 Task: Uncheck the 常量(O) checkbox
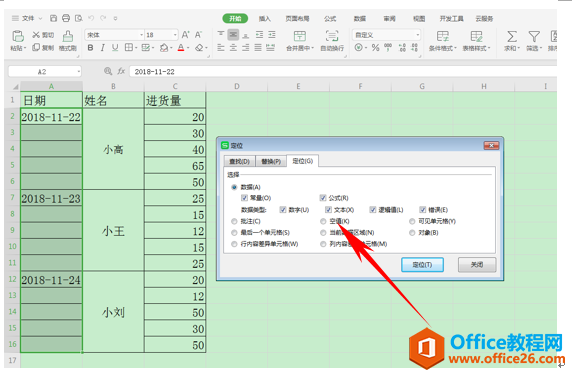click(x=244, y=198)
